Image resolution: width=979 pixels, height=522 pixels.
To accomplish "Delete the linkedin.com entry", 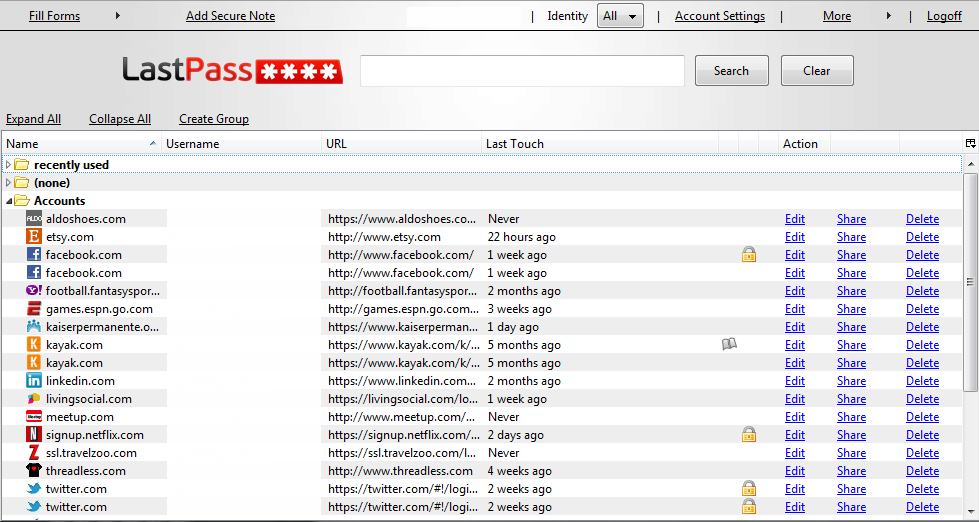I will (x=923, y=380).
